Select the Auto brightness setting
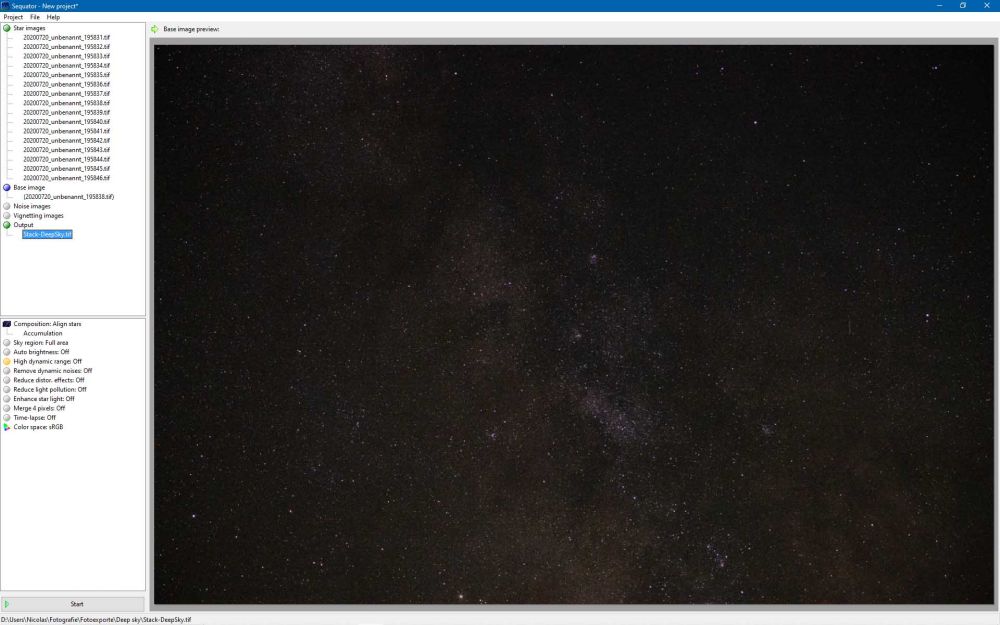1000x625 pixels. [7, 352]
